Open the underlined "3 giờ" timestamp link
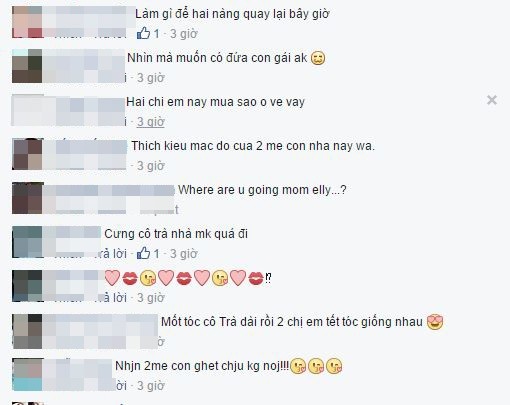Screen dimensions: 510x405 tap(151, 122)
